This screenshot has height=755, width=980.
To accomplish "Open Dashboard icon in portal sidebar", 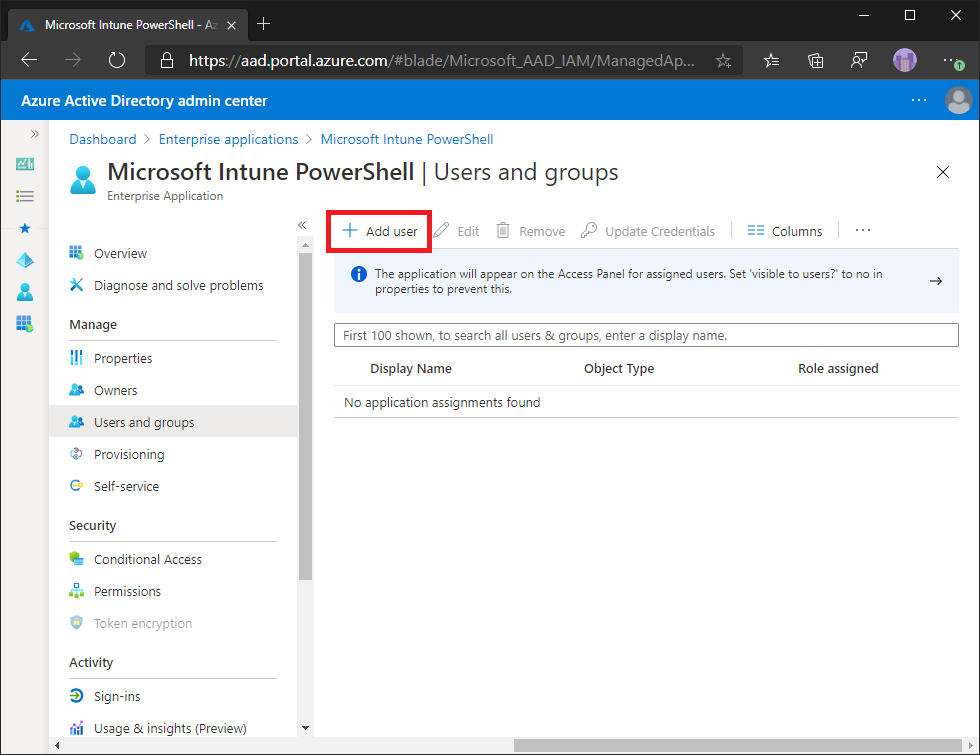I will 25,164.
